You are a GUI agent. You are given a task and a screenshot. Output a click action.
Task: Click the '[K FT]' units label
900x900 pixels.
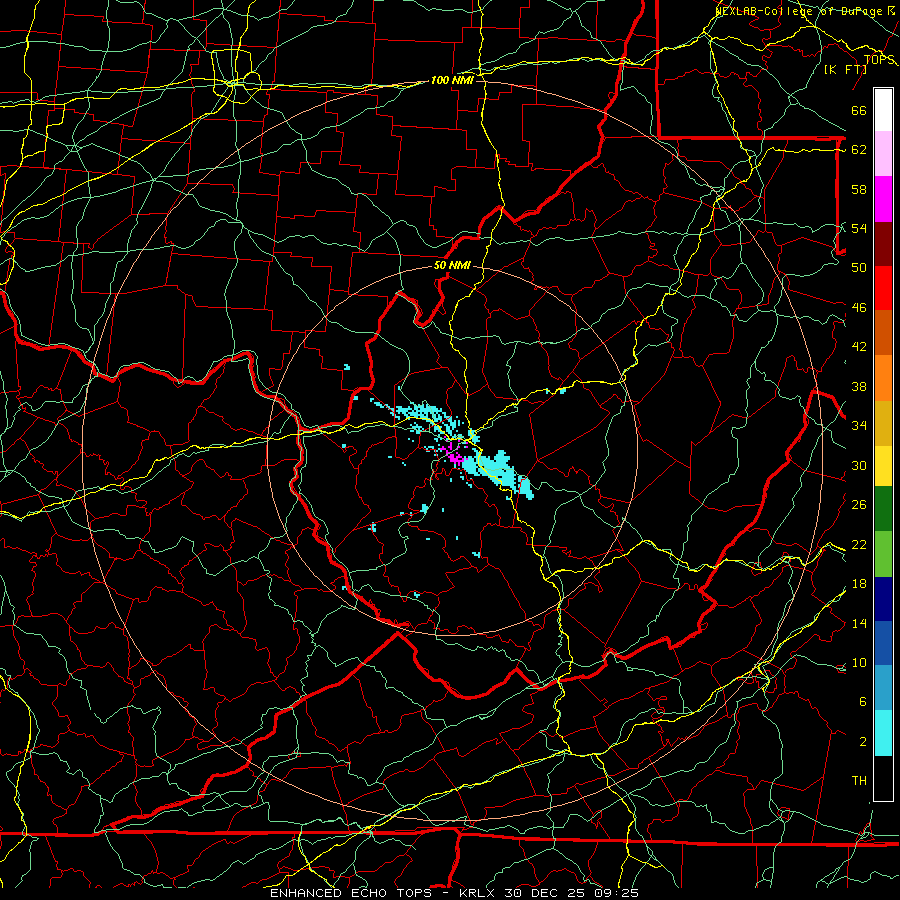(845, 69)
